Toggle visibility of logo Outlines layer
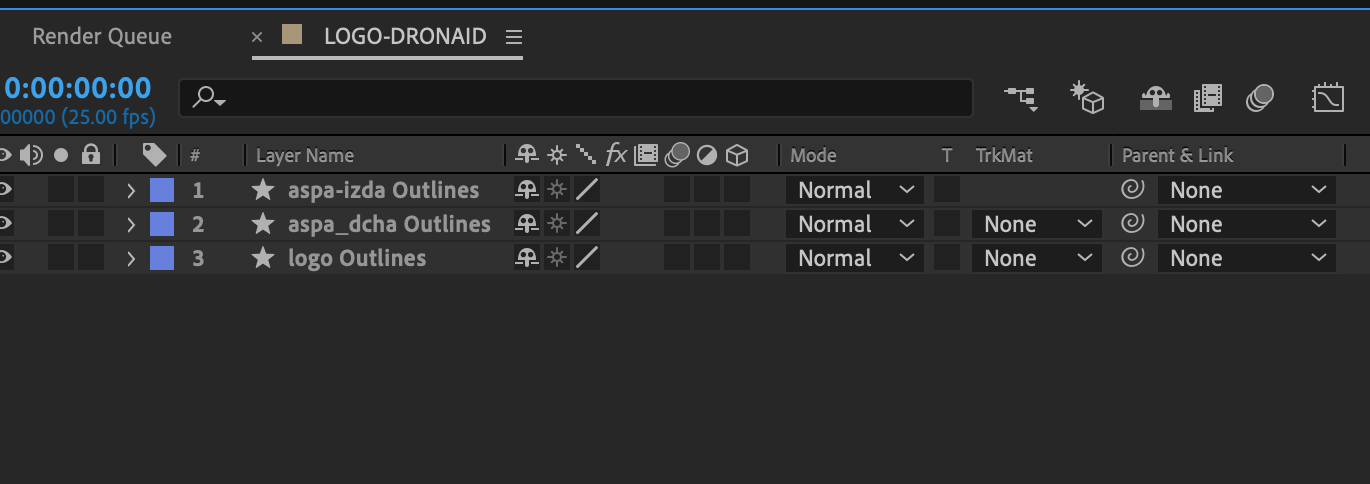 coord(5,258)
